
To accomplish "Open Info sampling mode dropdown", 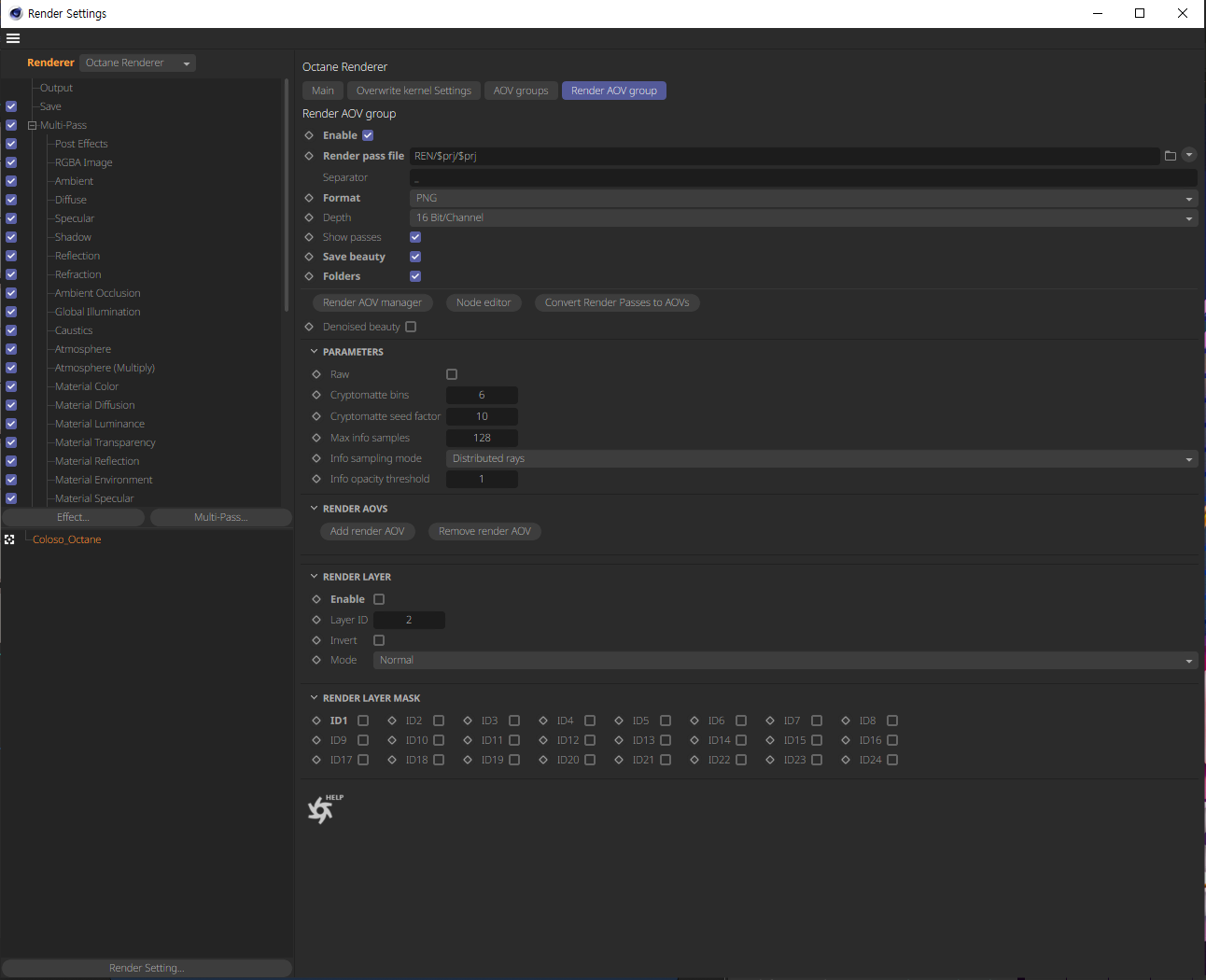I will tap(821, 458).
